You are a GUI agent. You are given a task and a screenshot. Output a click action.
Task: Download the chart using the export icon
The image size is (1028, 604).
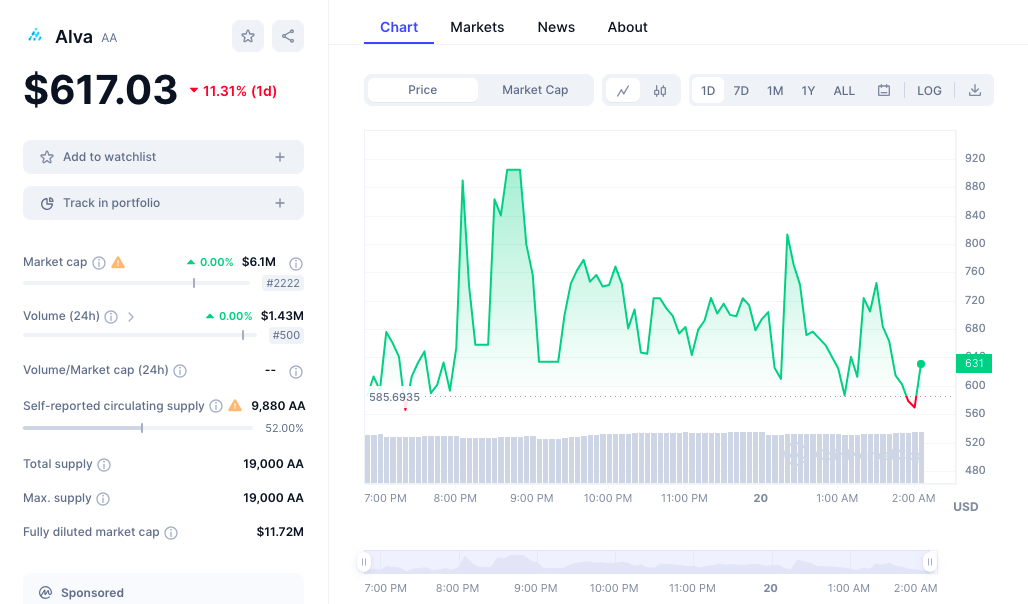click(x=975, y=90)
